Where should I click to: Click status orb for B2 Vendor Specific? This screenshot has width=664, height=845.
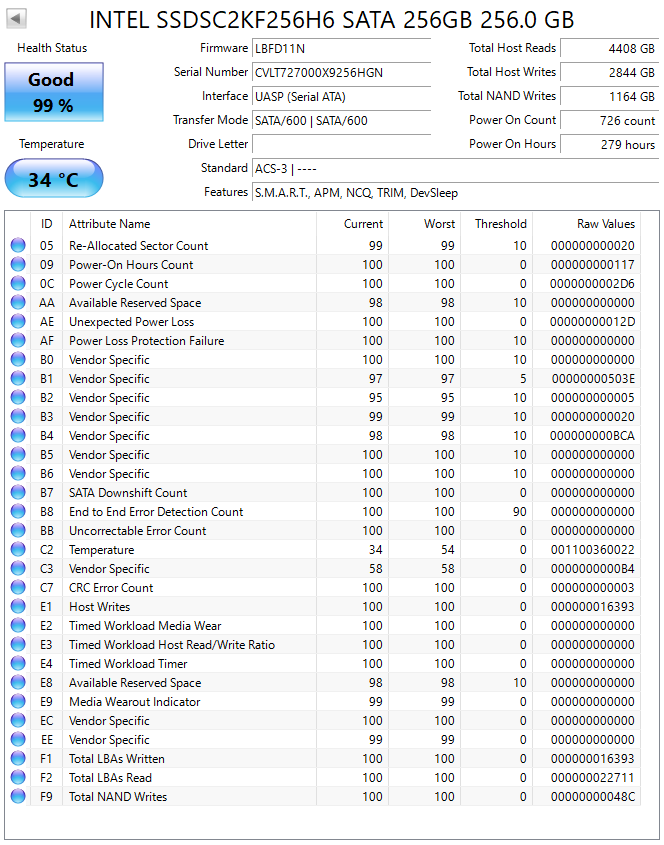point(18,398)
